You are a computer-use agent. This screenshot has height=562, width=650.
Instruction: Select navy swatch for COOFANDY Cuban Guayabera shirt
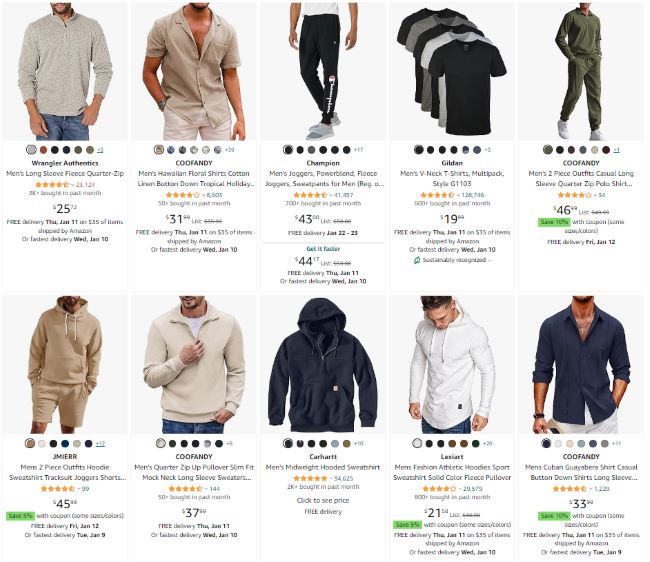(x=547, y=443)
